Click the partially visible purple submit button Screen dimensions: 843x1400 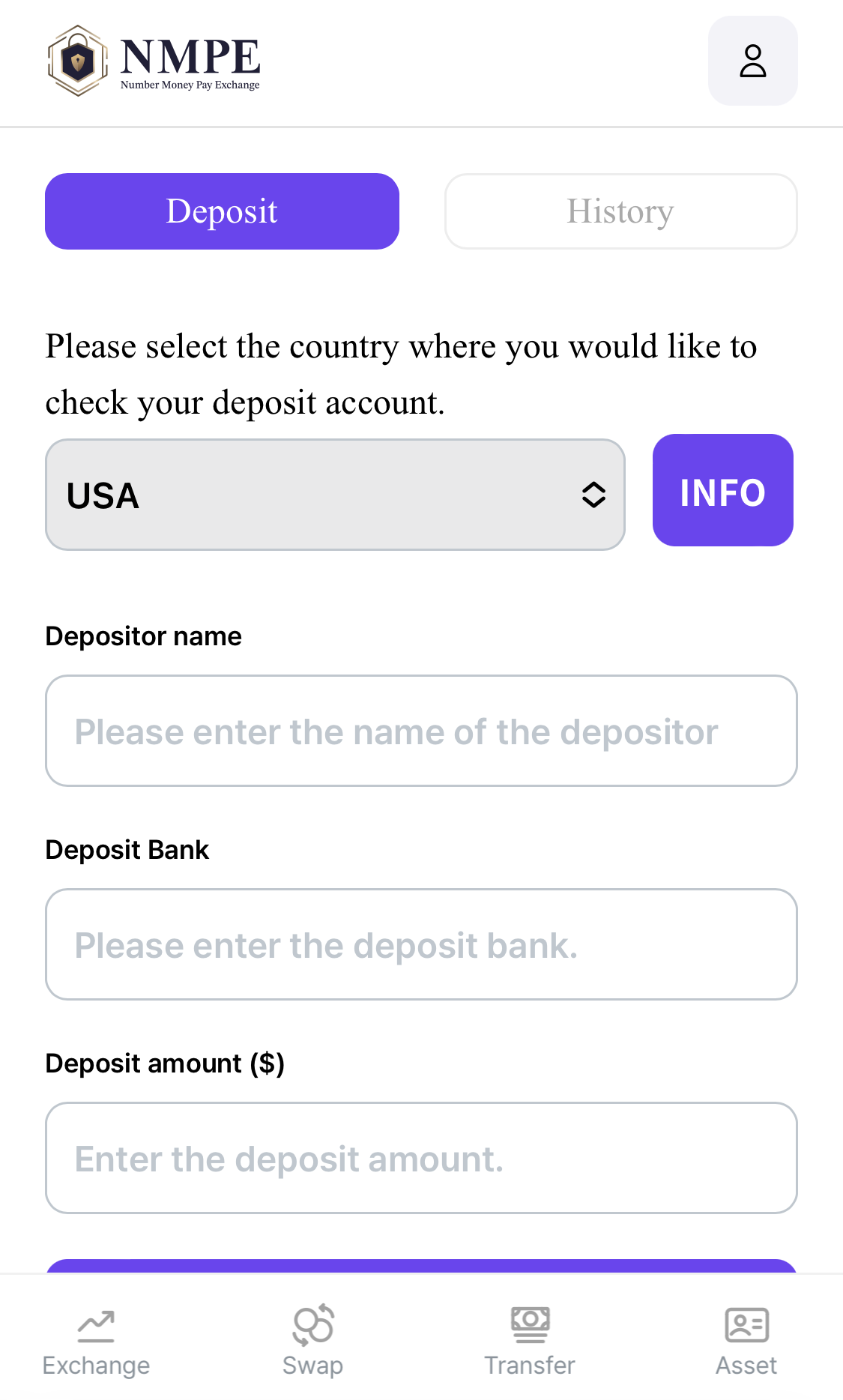(421, 1266)
